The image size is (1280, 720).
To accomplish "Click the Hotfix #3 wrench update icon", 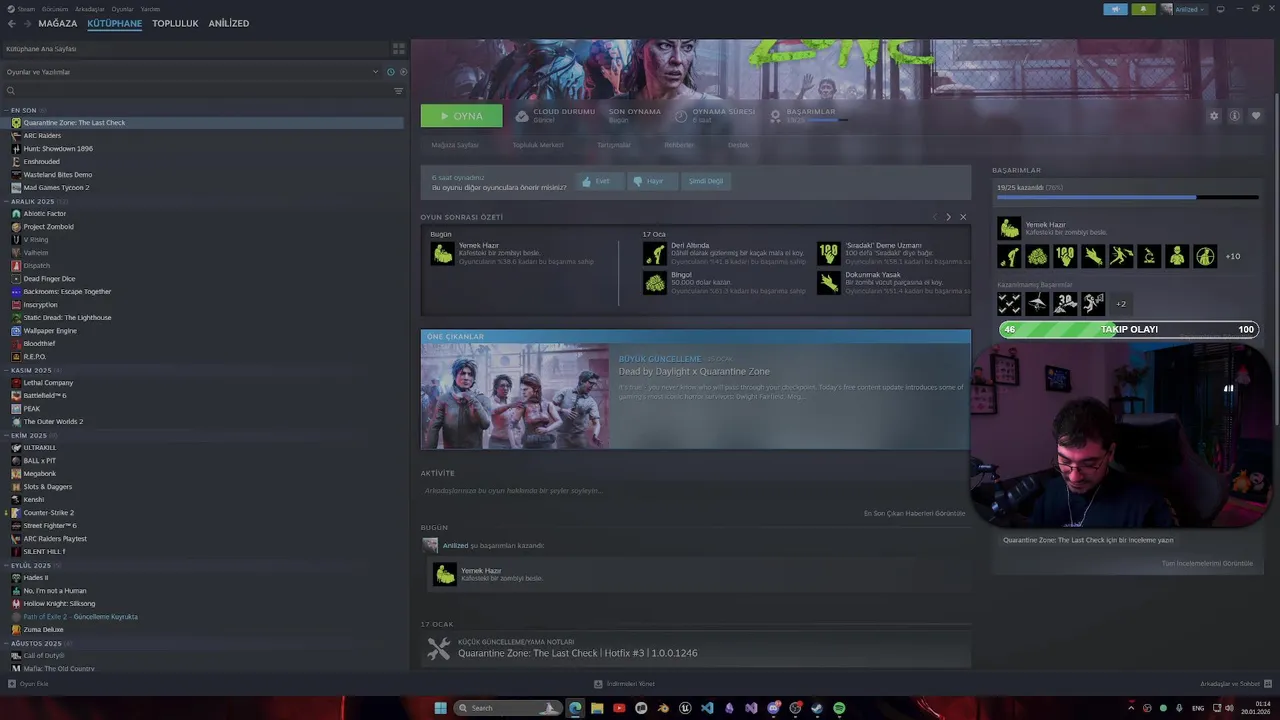I will 438,648.
